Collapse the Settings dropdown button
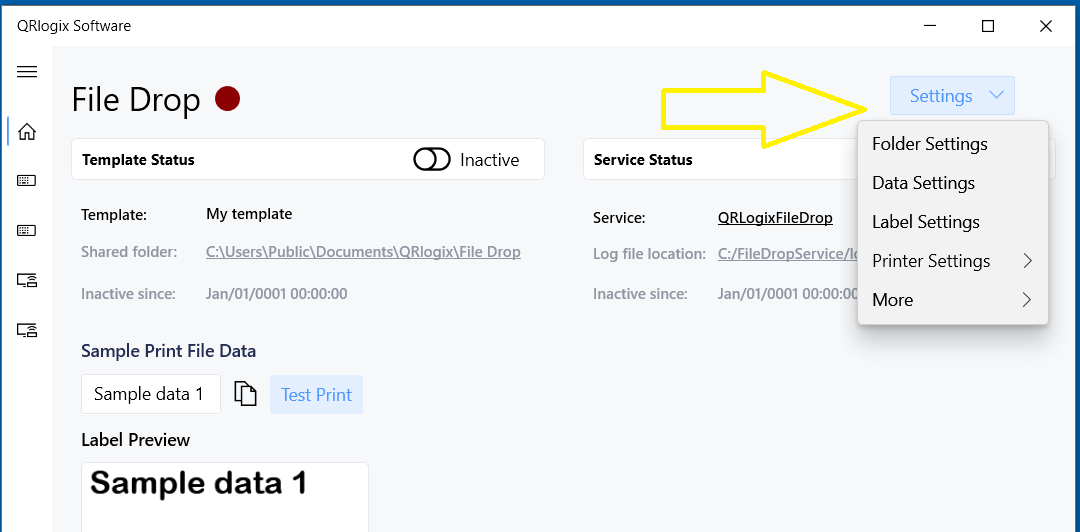 pyautogui.click(x=952, y=96)
